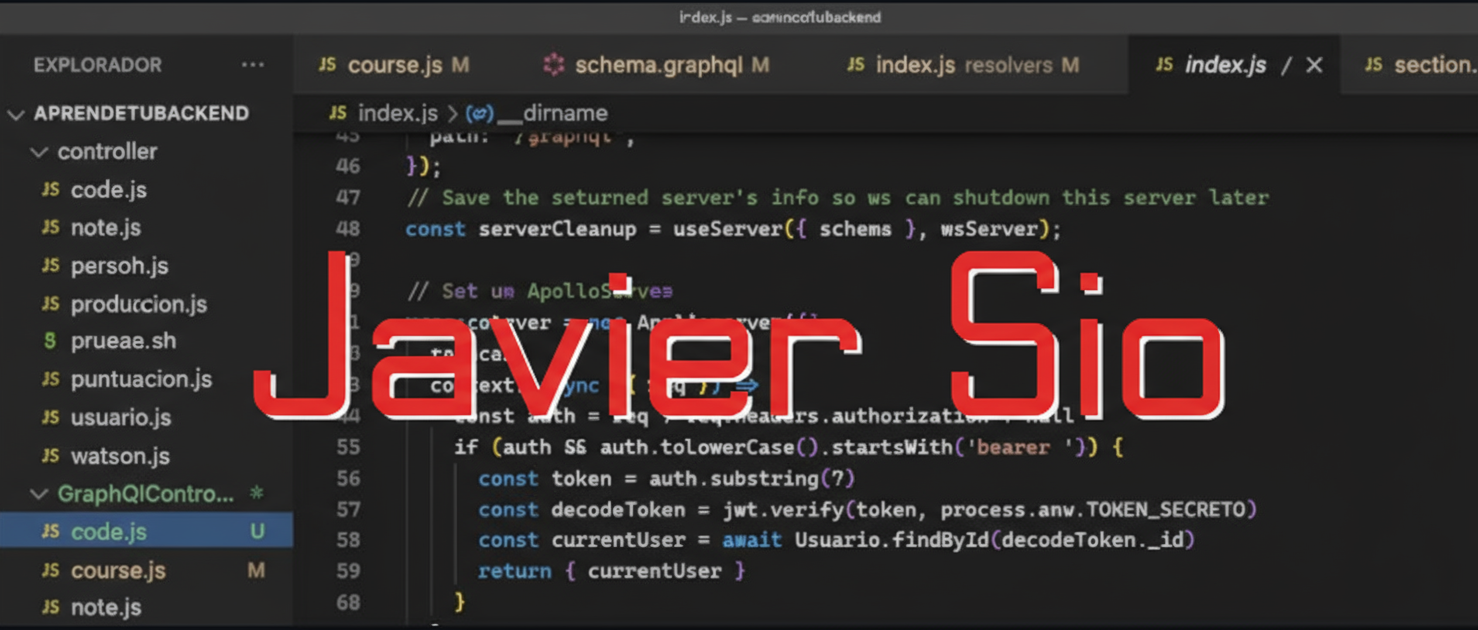
Task: Open watson.js file
Action: pyautogui.click(x=120, y=456)
